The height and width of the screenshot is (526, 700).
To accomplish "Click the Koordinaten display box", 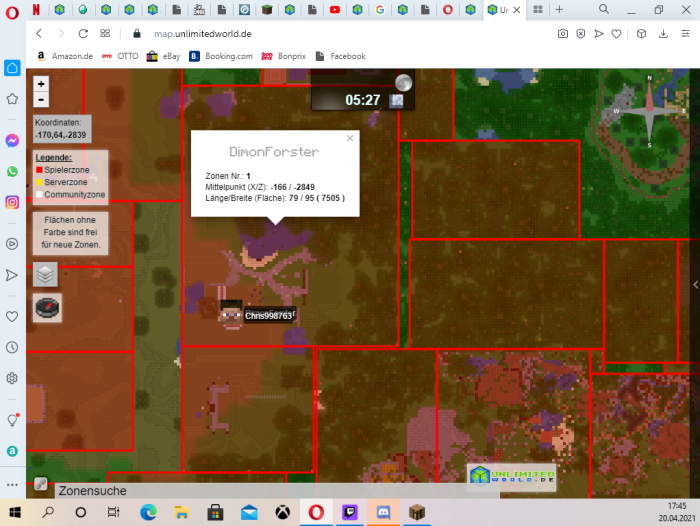I will tap(62, 129).
